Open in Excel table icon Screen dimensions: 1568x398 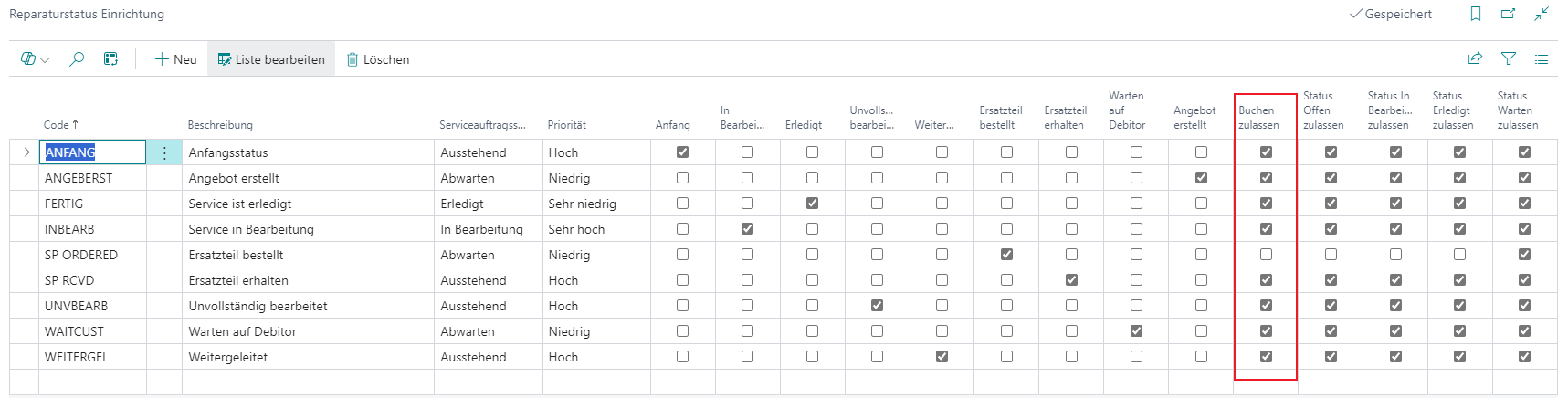[110, 59]
